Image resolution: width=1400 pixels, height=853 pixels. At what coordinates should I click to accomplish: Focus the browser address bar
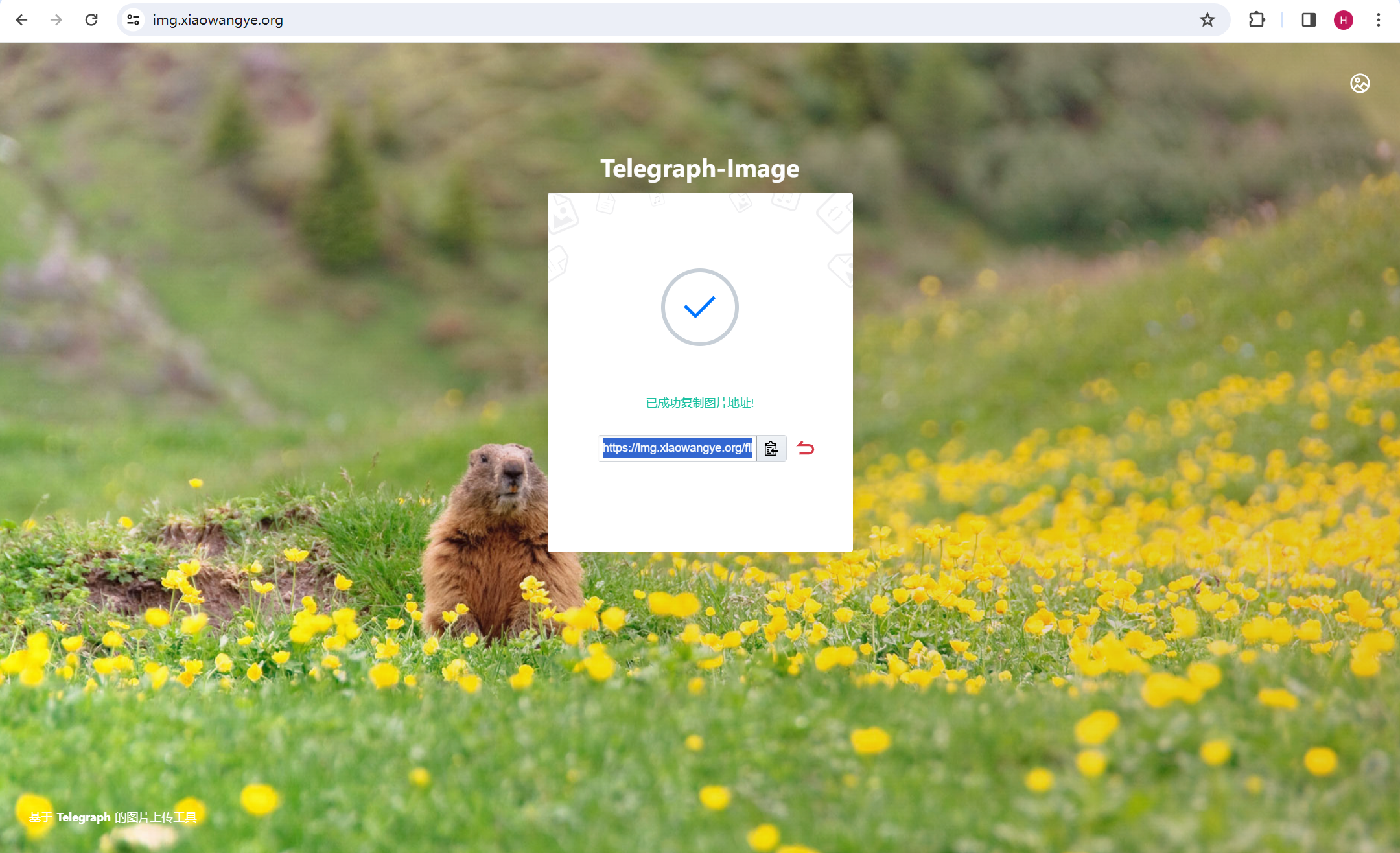point(583,20)
